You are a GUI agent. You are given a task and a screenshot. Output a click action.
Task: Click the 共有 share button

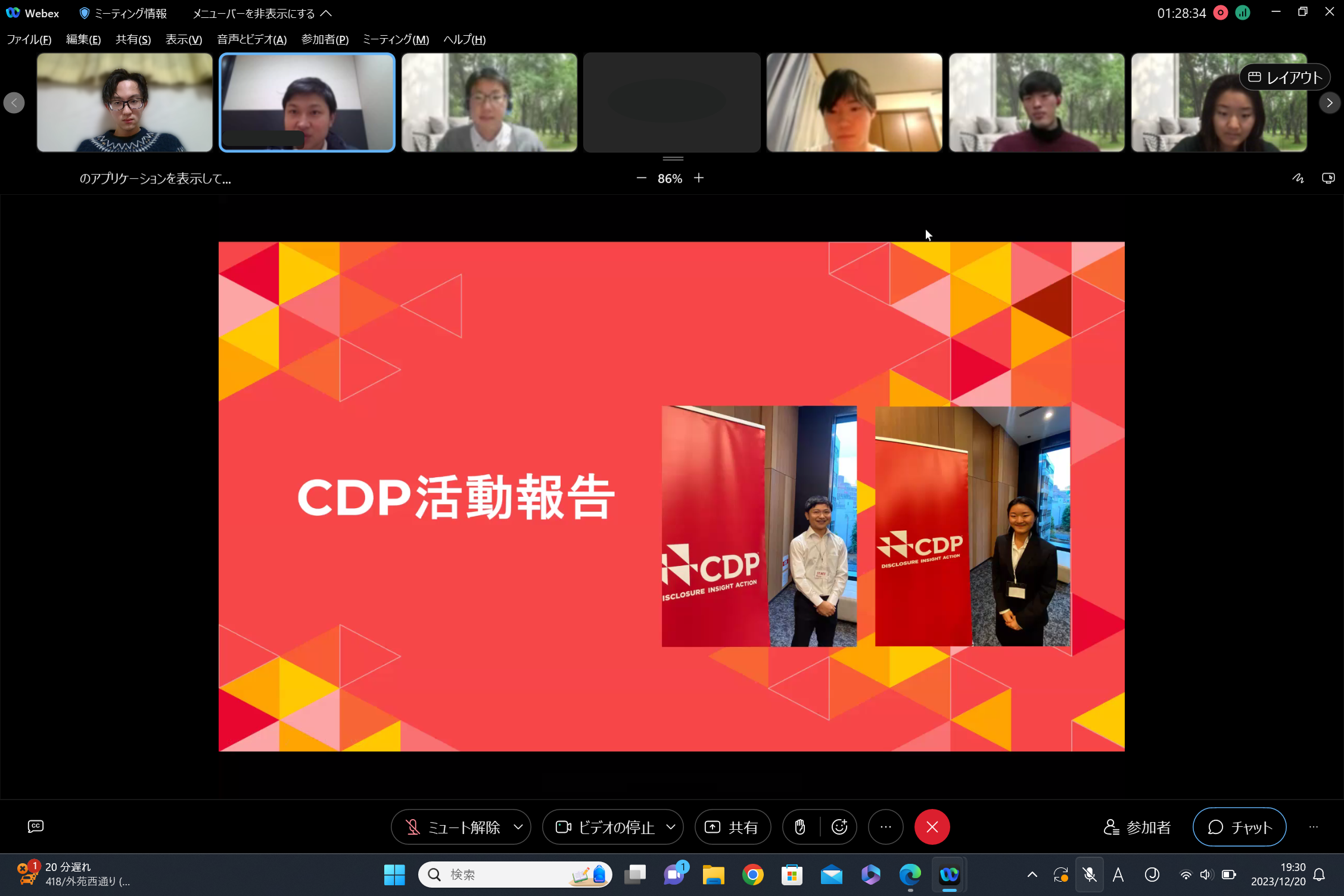[x=732, y=827]
